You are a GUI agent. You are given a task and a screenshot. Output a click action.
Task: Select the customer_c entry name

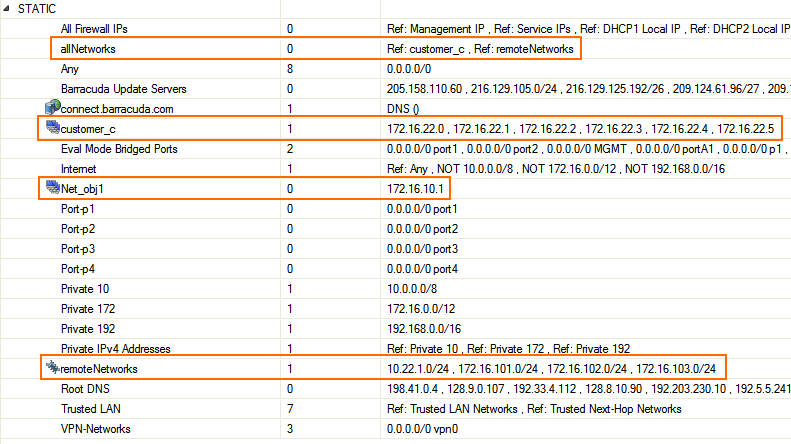click(x=88, y=129)
